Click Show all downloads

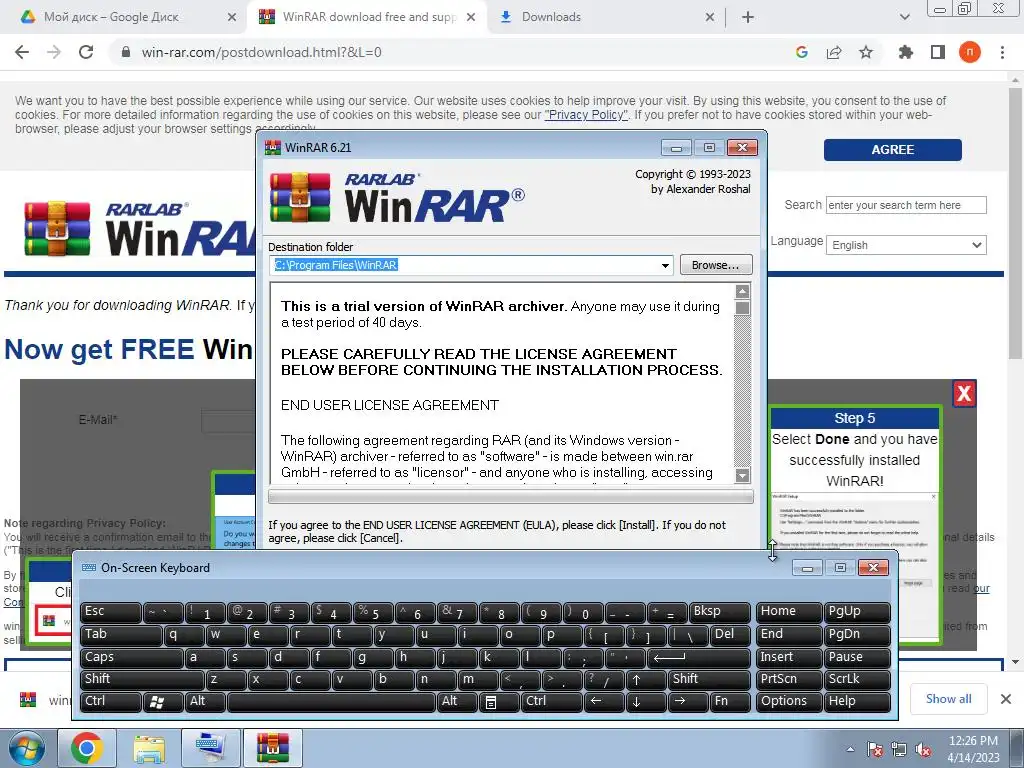click(x=948, y=699)
